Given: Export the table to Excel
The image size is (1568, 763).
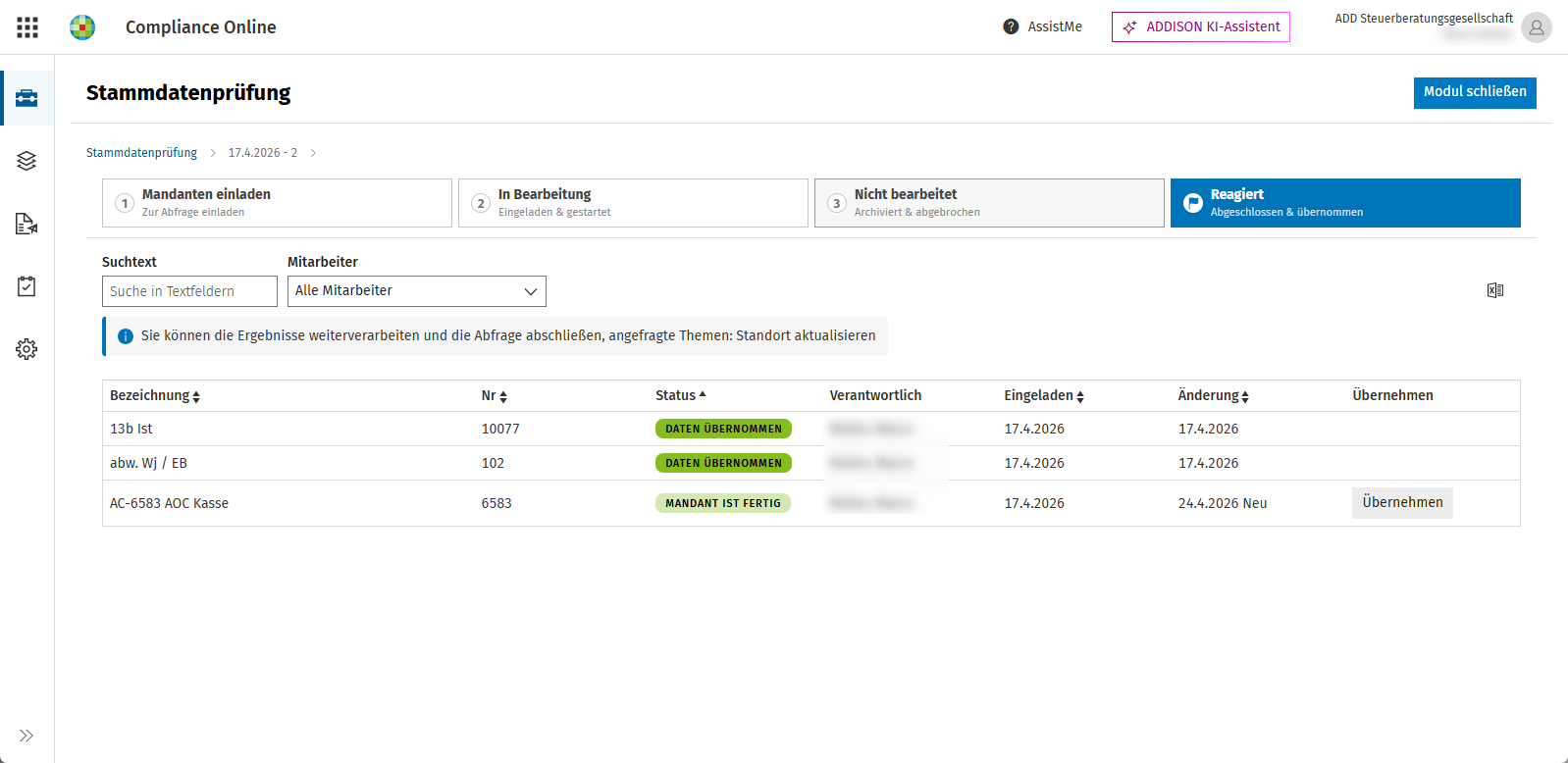Looking at the screenshot, I should click(x=1495, y=290).
